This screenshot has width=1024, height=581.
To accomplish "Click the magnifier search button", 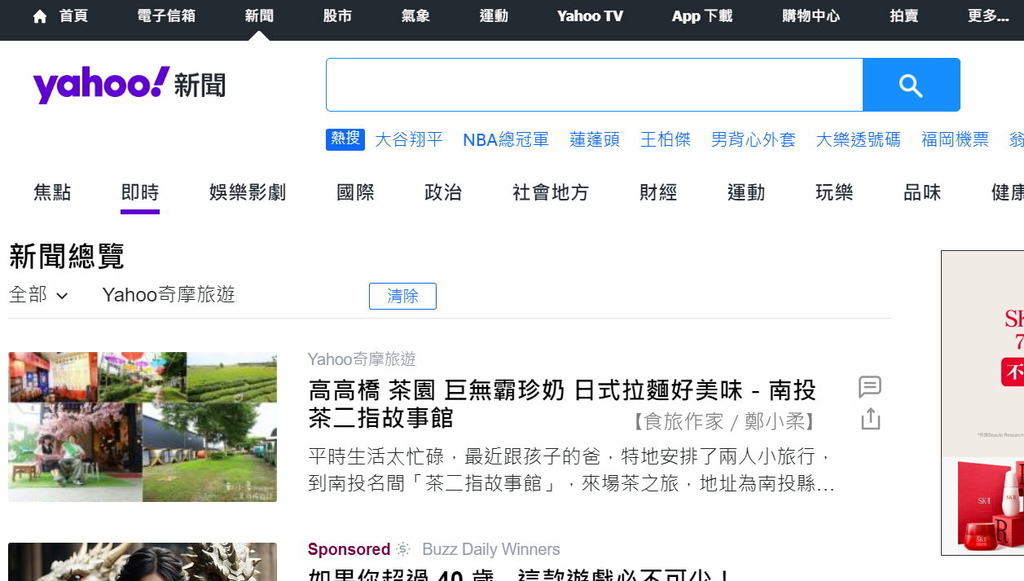I will 911,85.
